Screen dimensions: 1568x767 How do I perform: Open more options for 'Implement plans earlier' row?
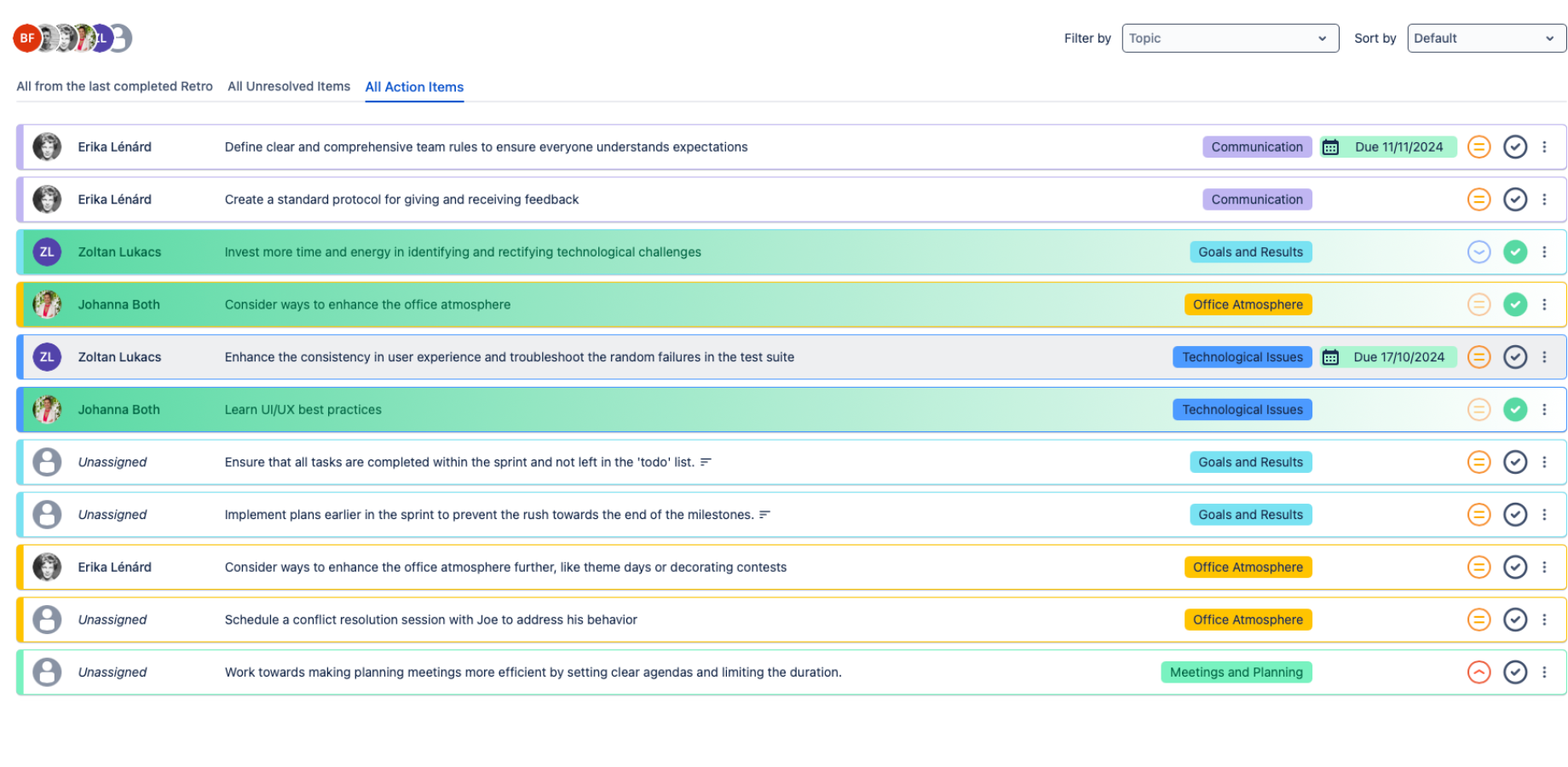pos(1544,515)
